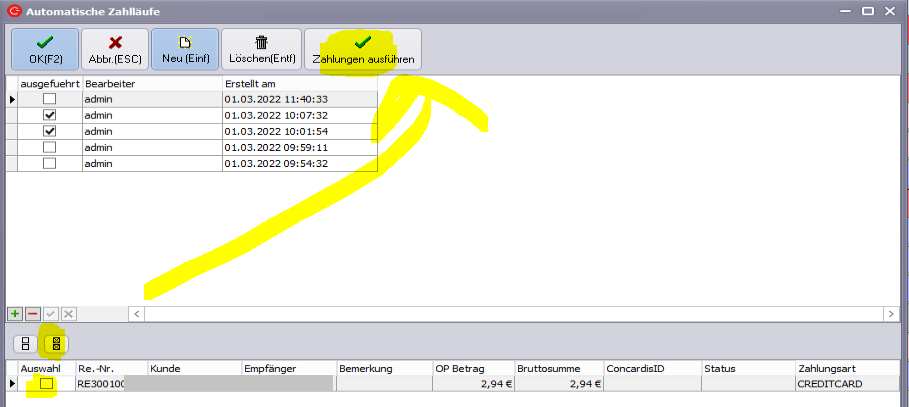Click the green plus add-record icon

point(15,314)
